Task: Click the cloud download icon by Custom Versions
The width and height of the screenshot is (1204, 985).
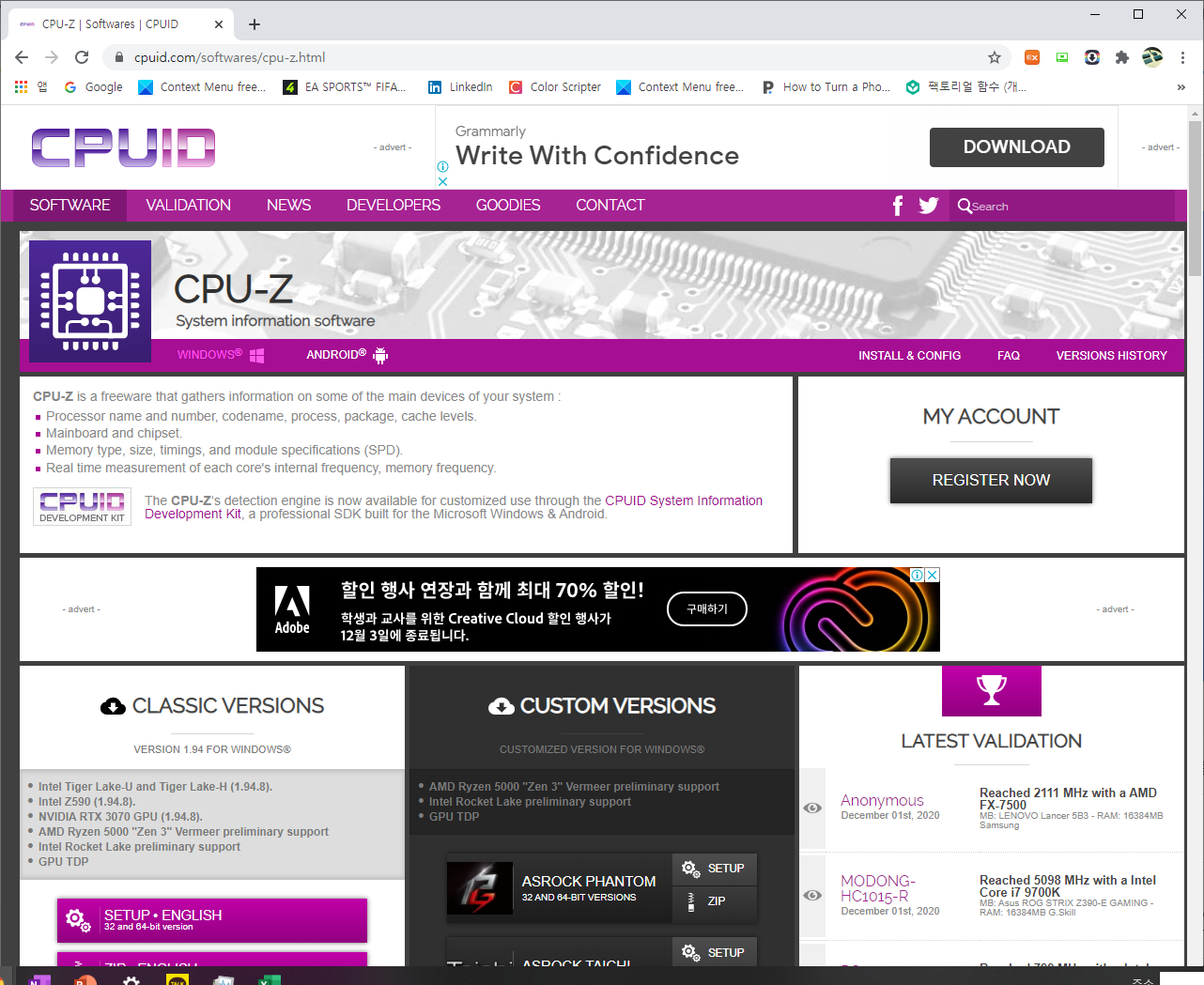Action: coord(501,706)
